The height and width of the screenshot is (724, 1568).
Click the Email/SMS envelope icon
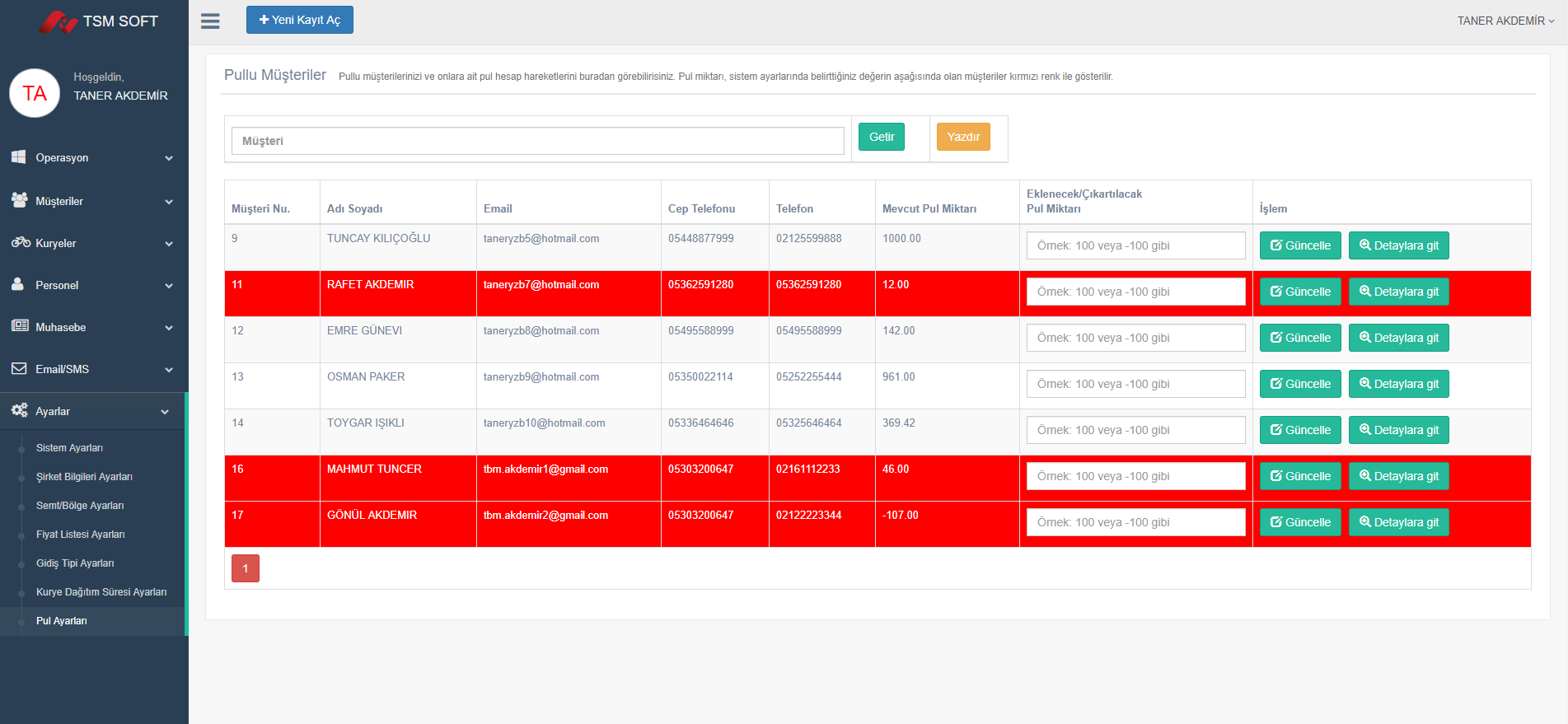(19, 369)
